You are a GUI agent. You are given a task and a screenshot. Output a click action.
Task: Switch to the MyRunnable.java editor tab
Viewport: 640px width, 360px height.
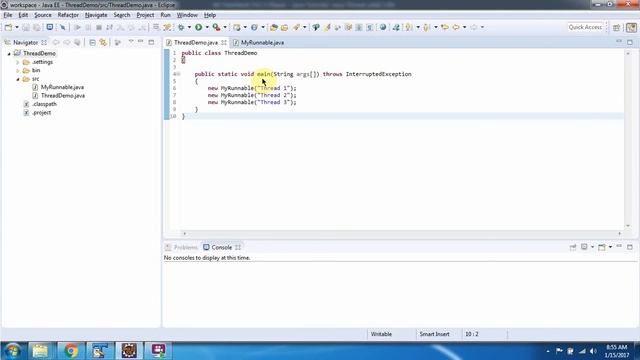pos(262,42)
